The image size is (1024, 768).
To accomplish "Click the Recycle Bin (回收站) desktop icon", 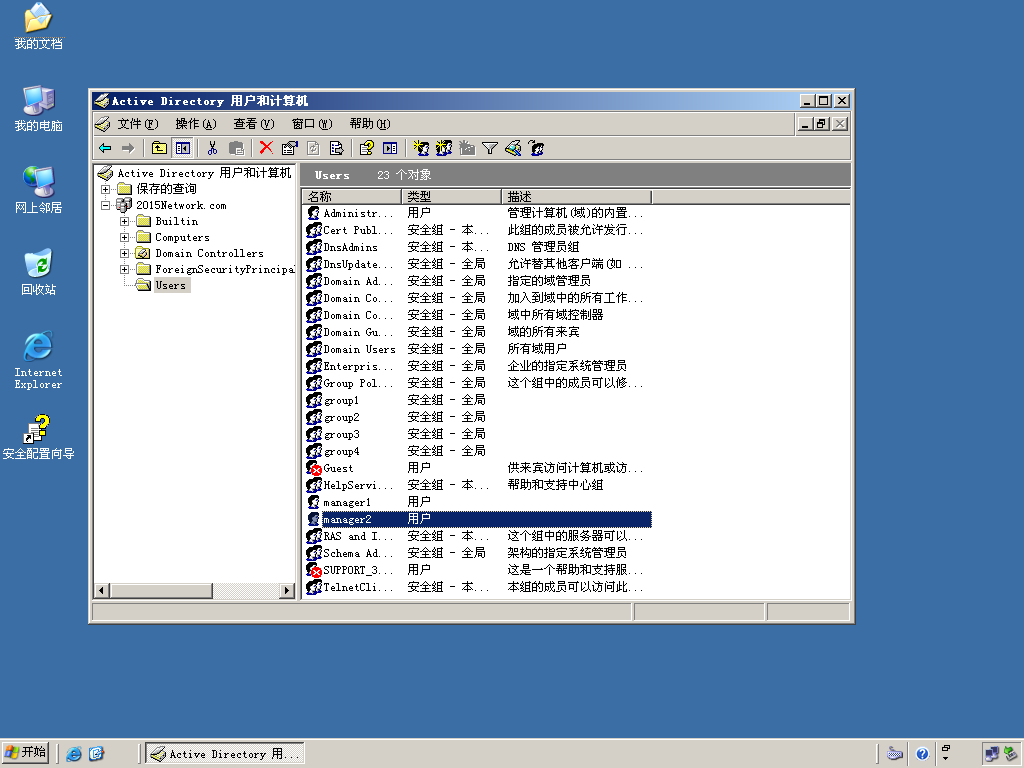I will (x=39, y=272).
